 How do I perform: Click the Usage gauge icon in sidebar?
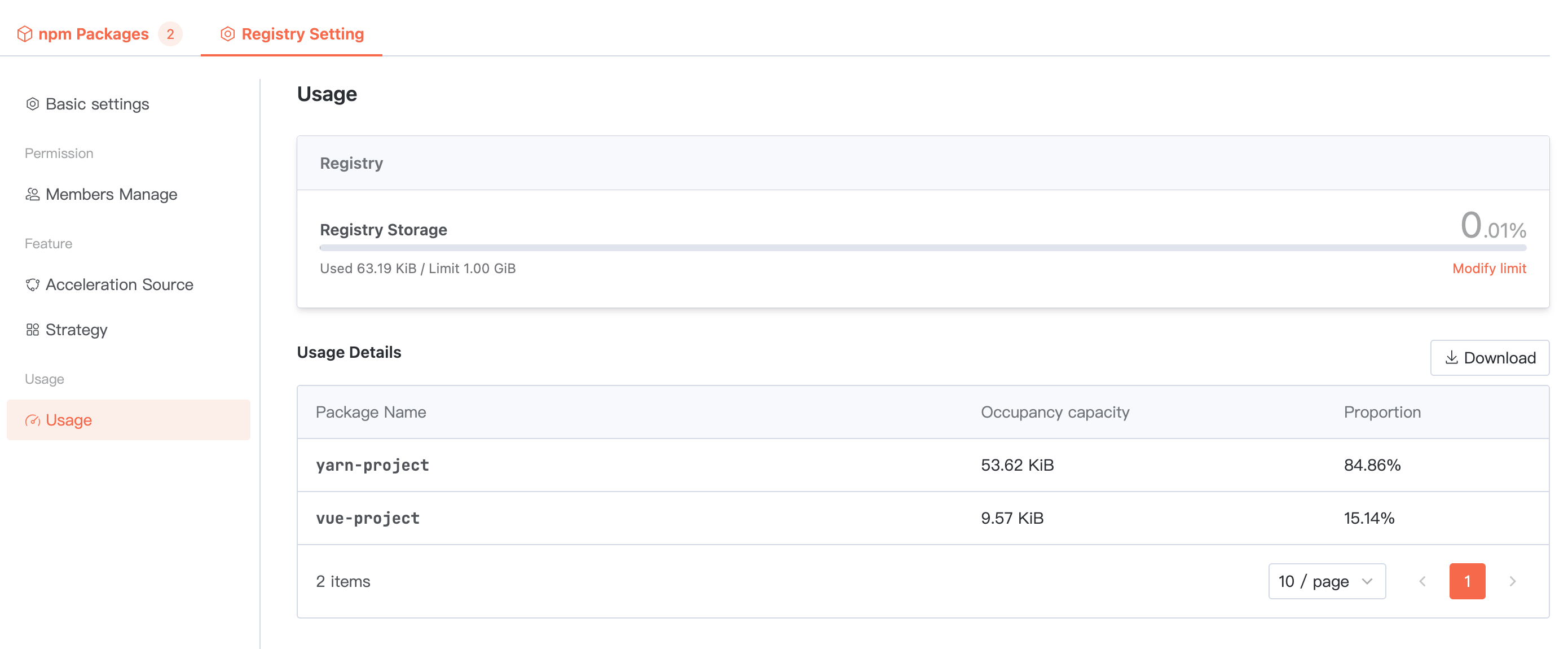click(x=32, y=420)
